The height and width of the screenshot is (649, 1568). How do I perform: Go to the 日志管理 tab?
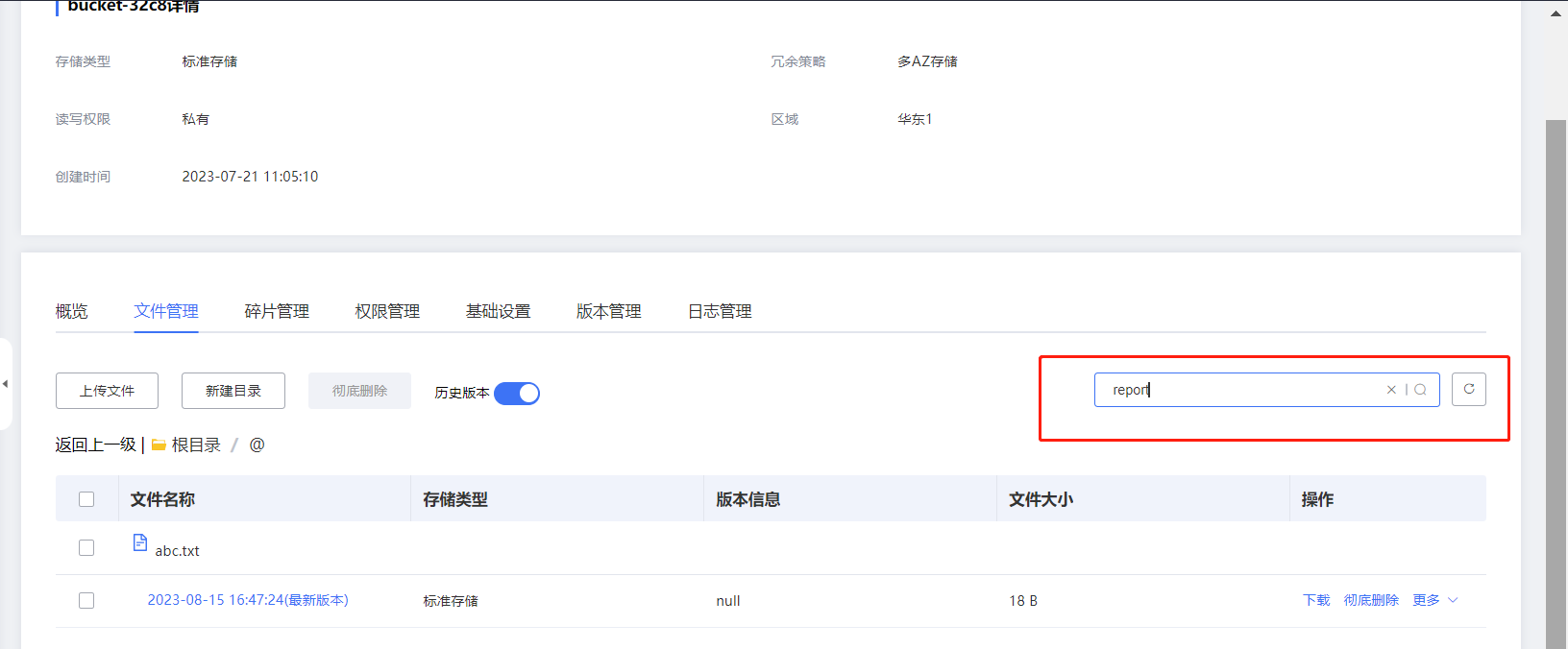(x=720, y=311)
